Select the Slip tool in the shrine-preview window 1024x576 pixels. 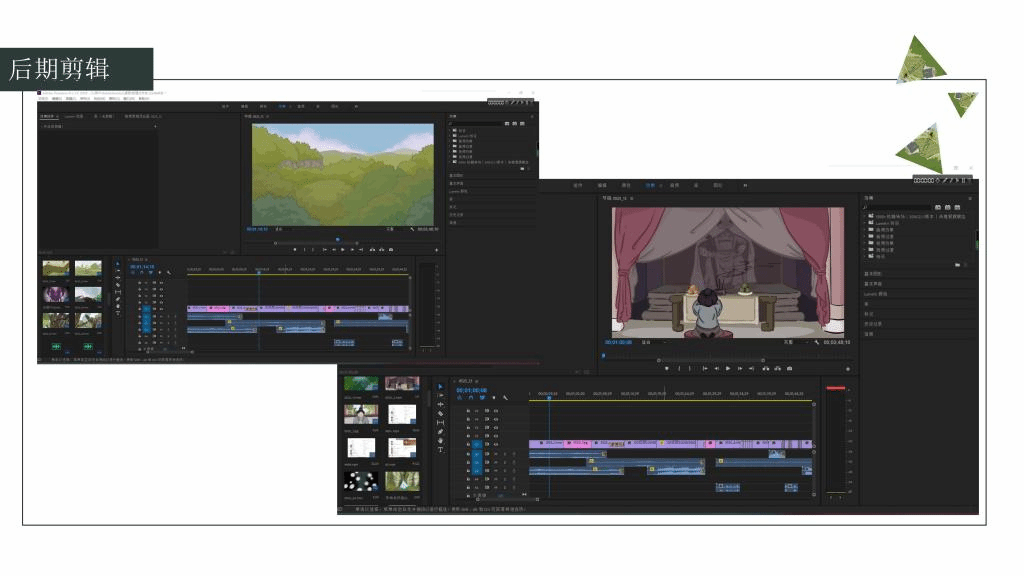440,423
